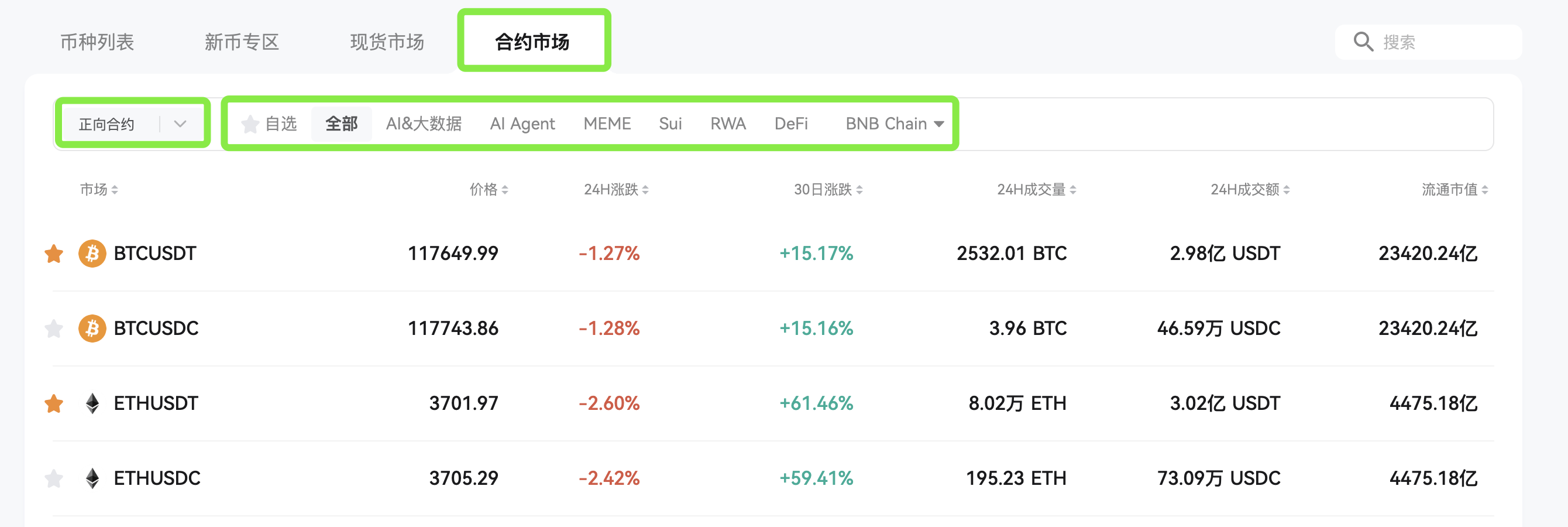Click the -2.60% 24H change value
This screenshot has width=1568, height=527.
[x=608, y=403]
